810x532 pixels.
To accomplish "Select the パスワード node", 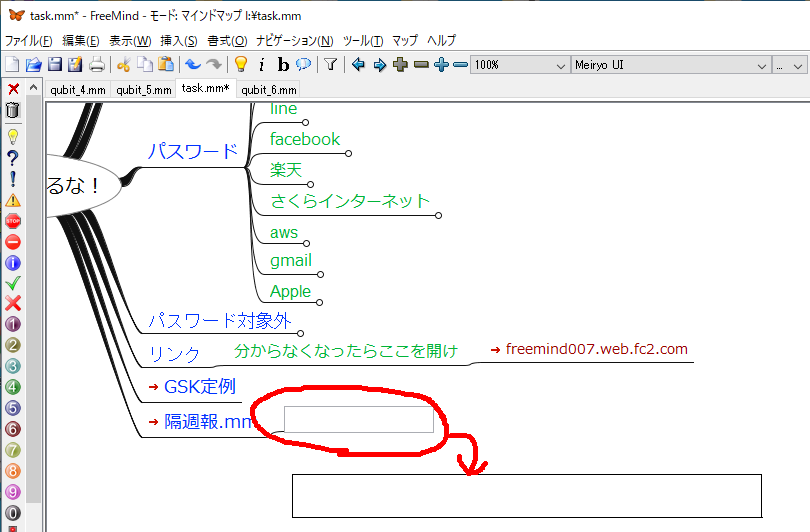I will (193, 152).
